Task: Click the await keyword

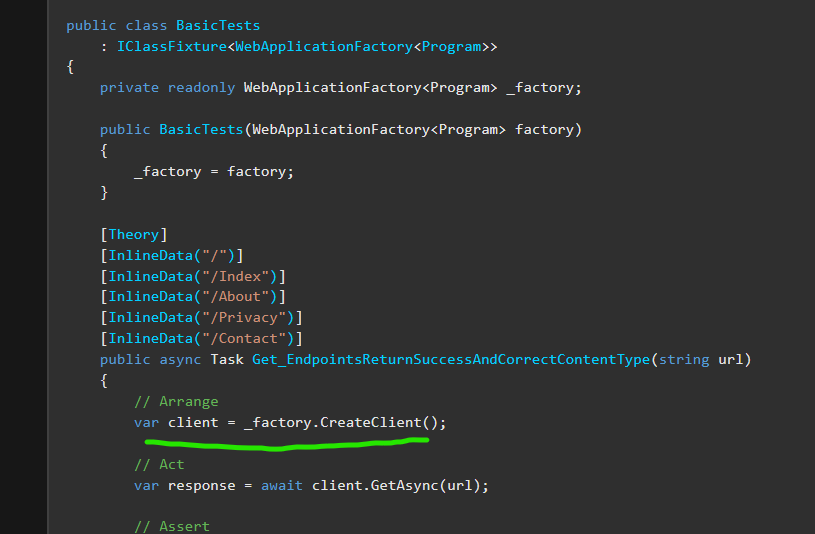Action: [282, 486]
